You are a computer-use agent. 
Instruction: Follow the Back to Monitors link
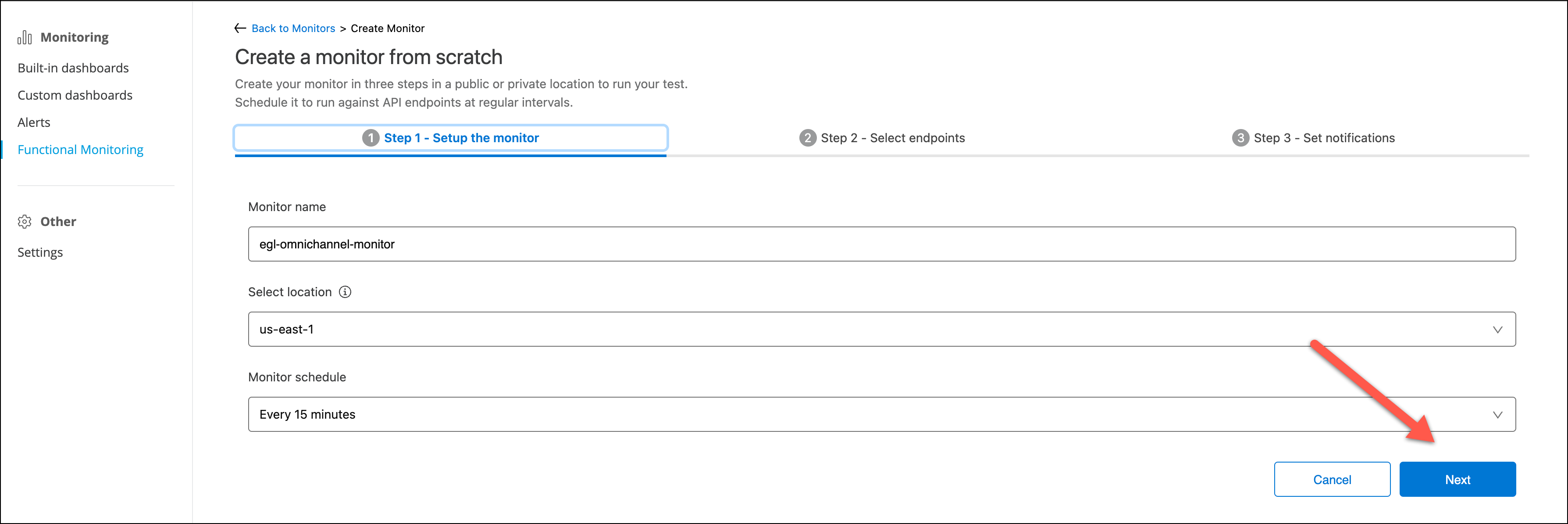293,29
